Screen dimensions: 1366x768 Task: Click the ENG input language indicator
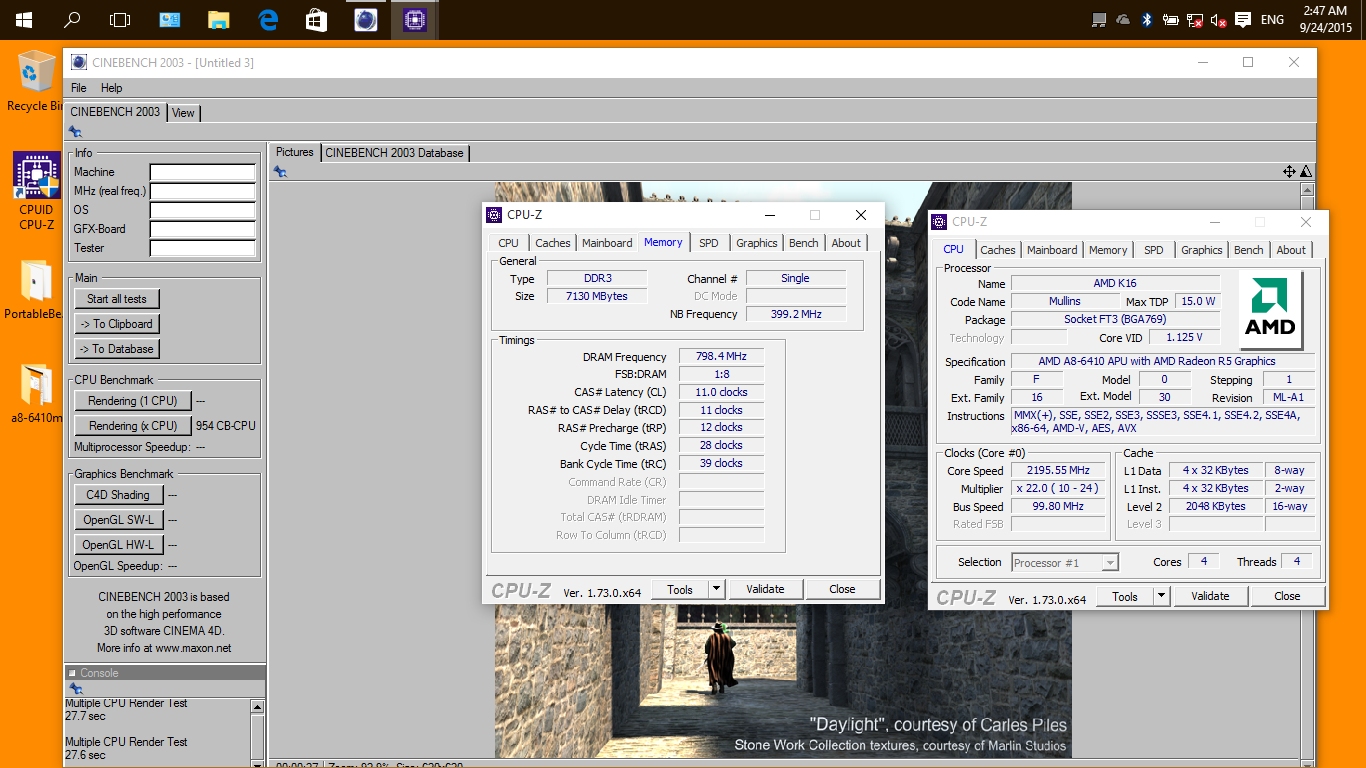coord(1273,19)
